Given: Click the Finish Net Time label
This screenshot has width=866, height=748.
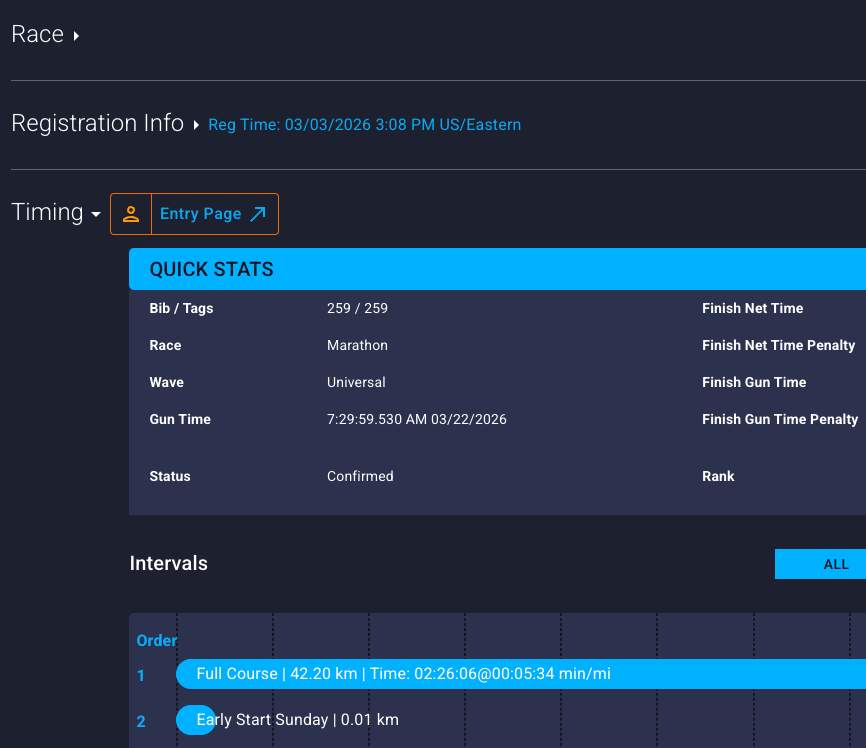Looking at the screenshot, I should 752,308.
